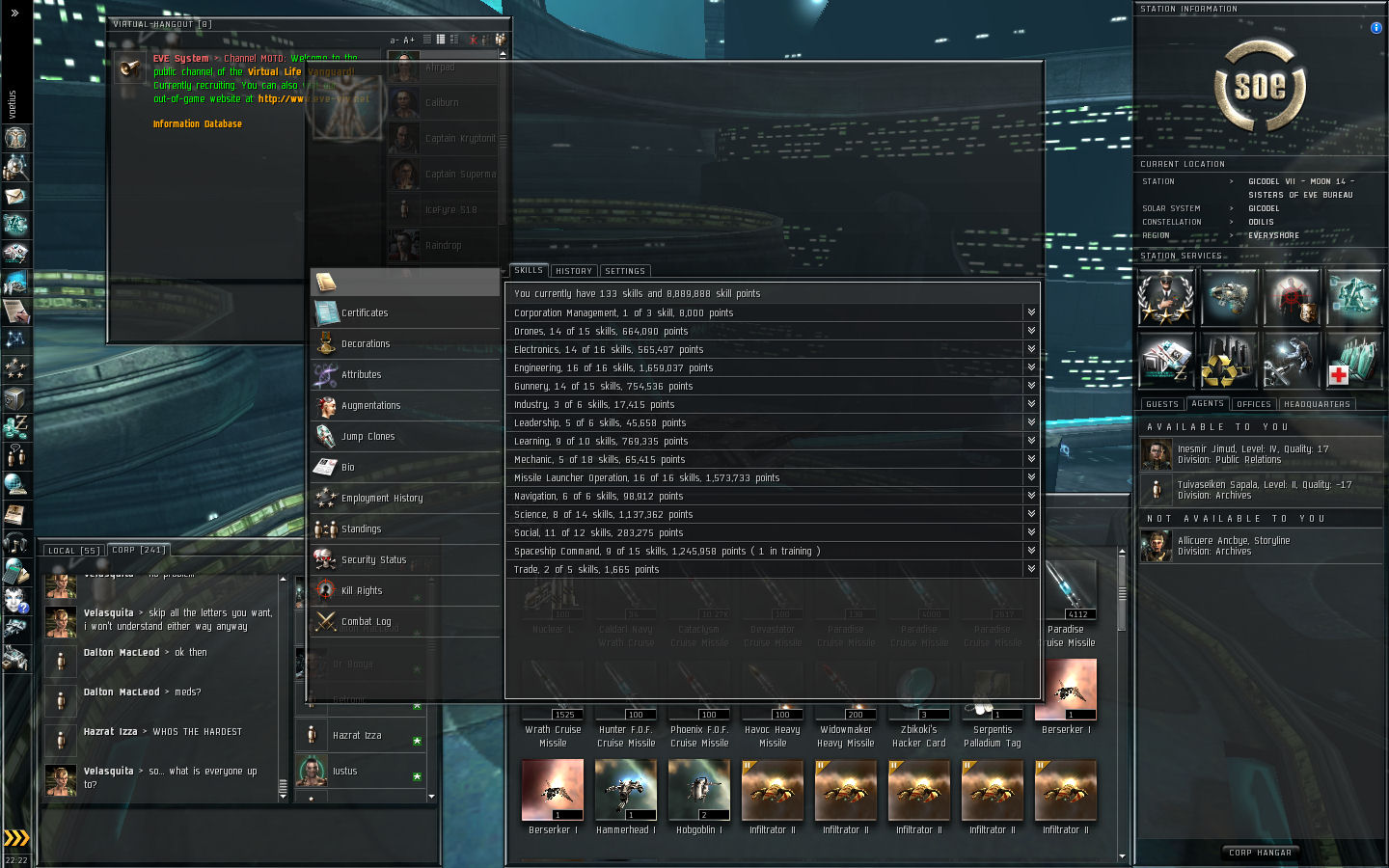Expand the Gunnery skill group
This screenshot has width=1389, height=868.
point(1031,386)
